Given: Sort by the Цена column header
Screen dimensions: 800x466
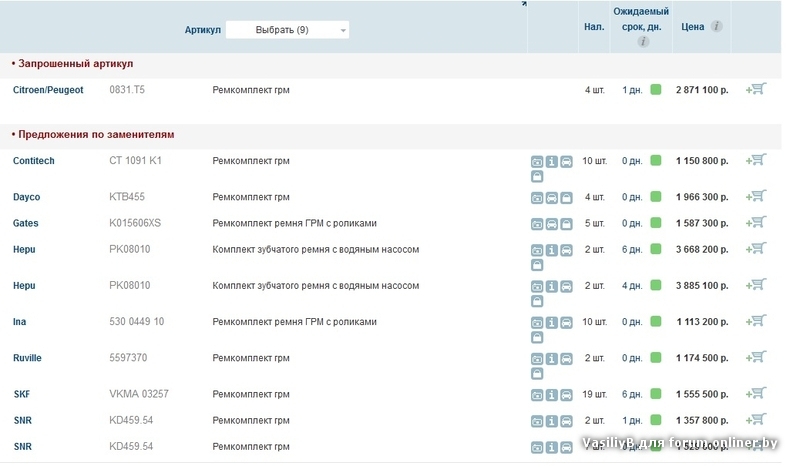Looking at the screenshot, I should coord(692,27).
